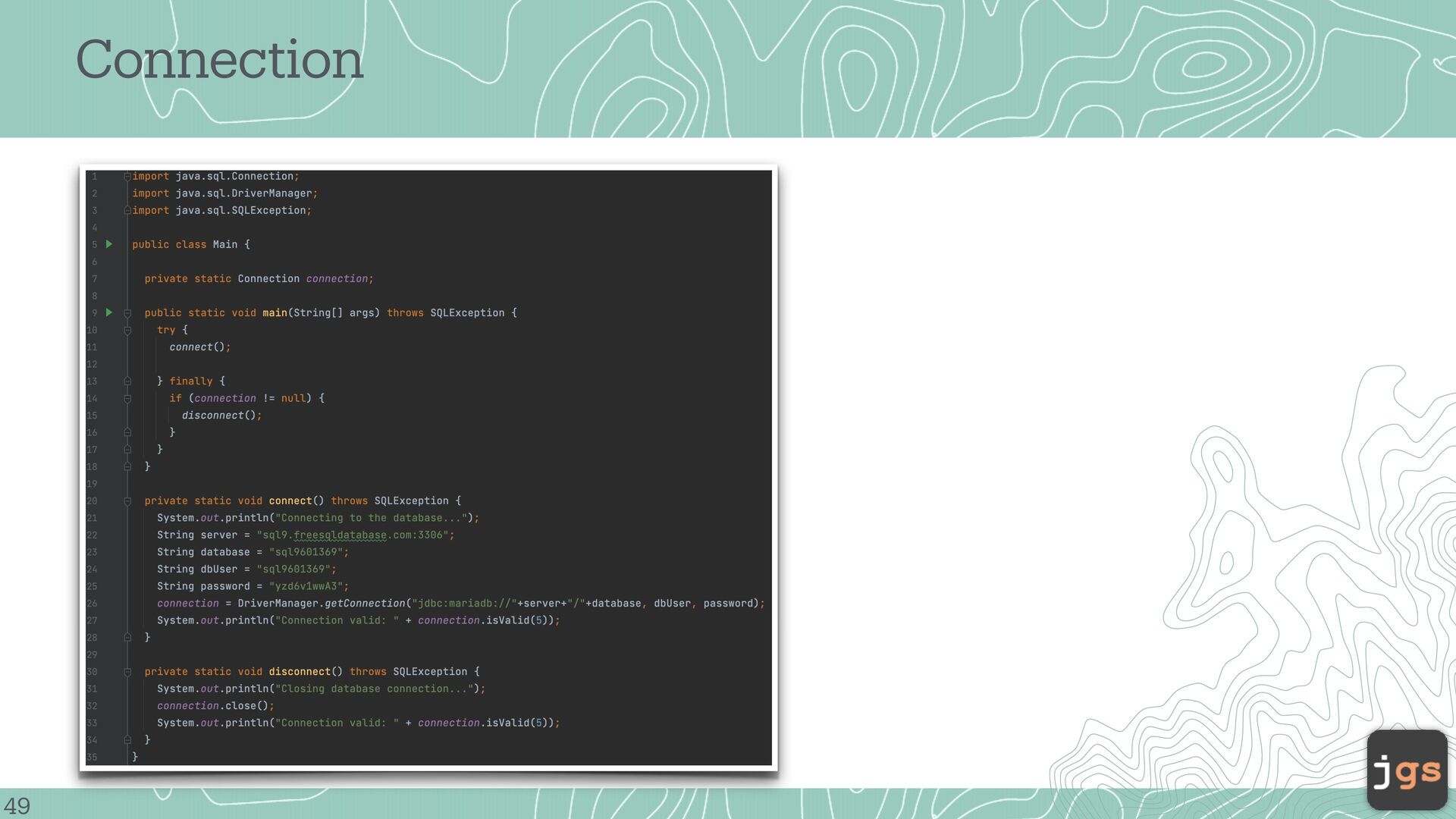Click the jgs logo badge
Screen dimensions: 1456x819
point(1407,770)
